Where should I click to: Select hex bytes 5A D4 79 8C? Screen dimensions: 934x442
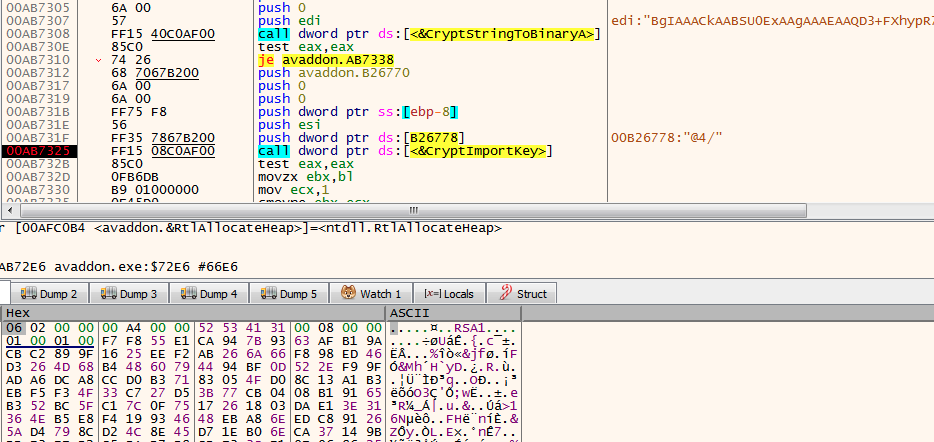(50, 432)
